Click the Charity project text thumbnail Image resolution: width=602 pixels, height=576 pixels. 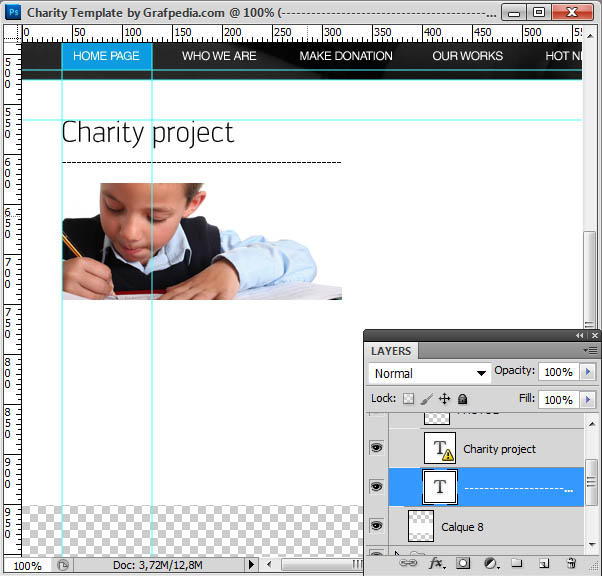(440, 448)
